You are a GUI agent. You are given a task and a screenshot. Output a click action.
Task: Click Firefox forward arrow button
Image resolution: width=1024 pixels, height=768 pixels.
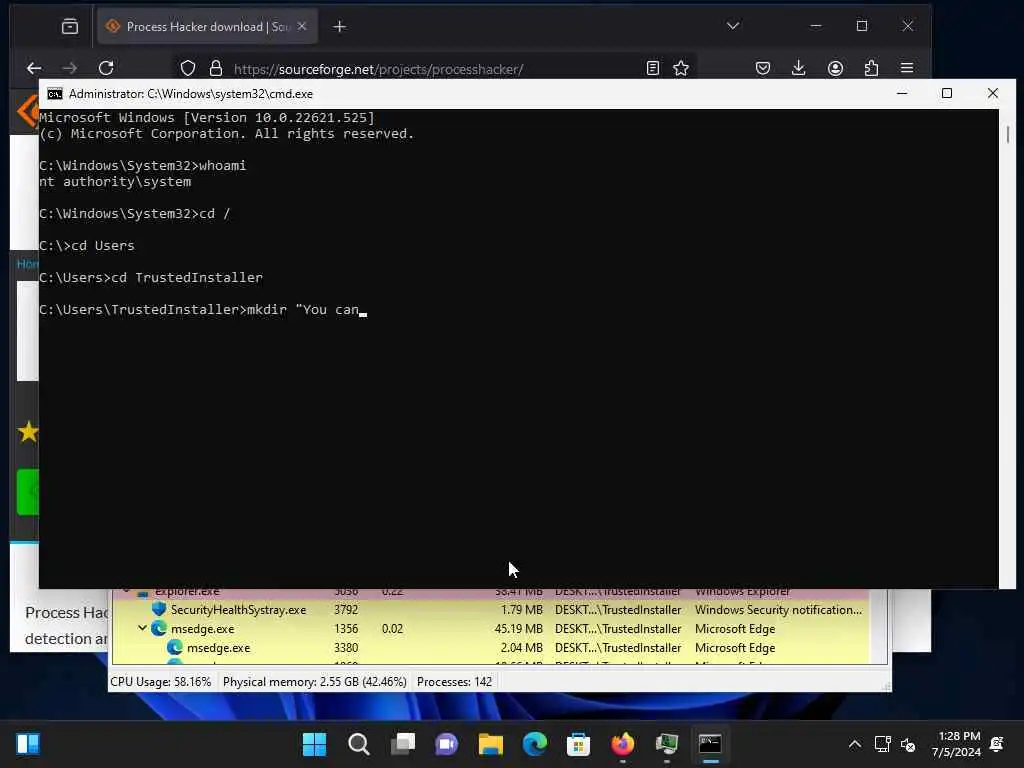tap(70, 68)
